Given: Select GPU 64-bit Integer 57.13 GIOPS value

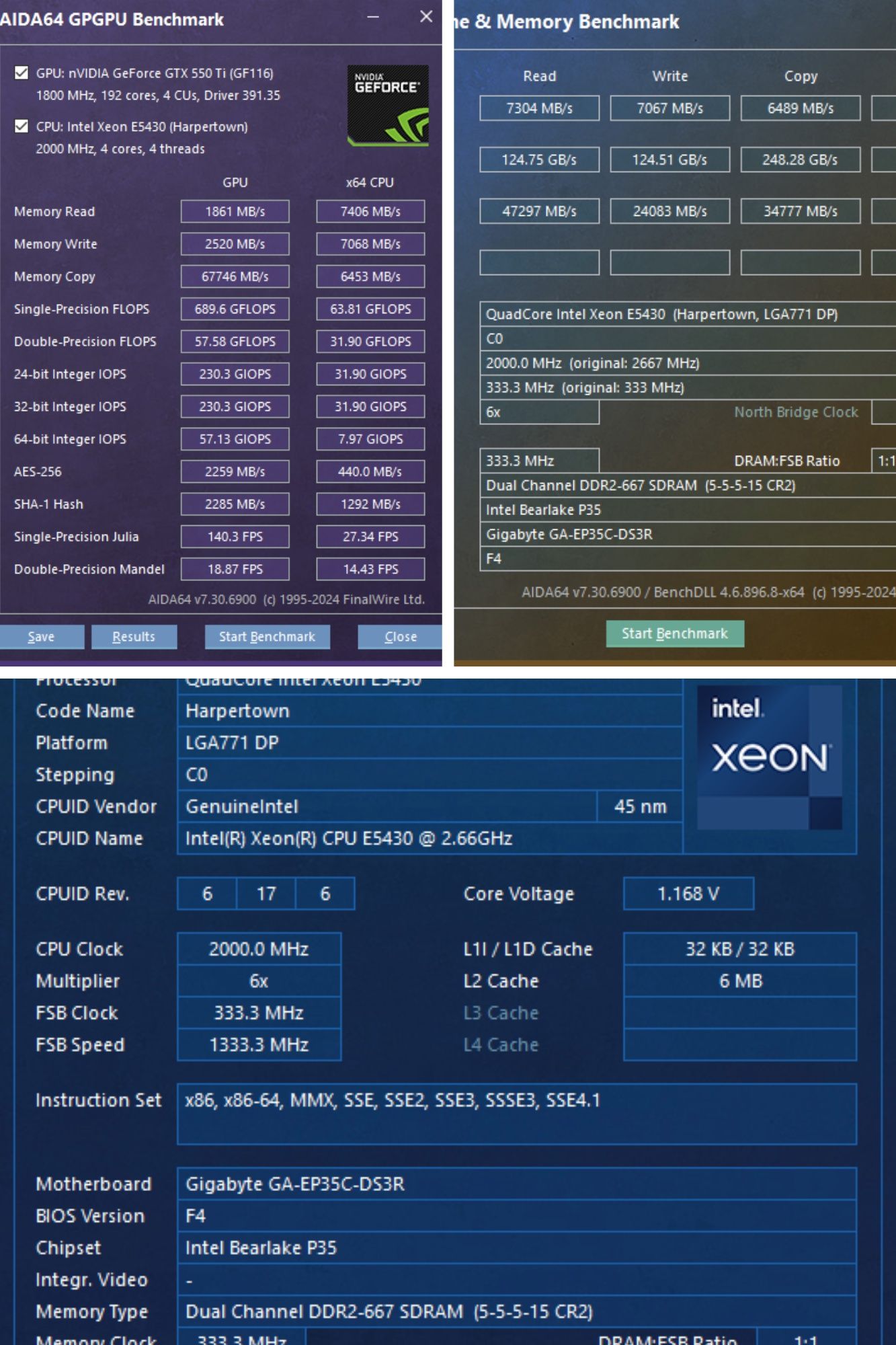Looking at the screenshot, I should 235,438.
